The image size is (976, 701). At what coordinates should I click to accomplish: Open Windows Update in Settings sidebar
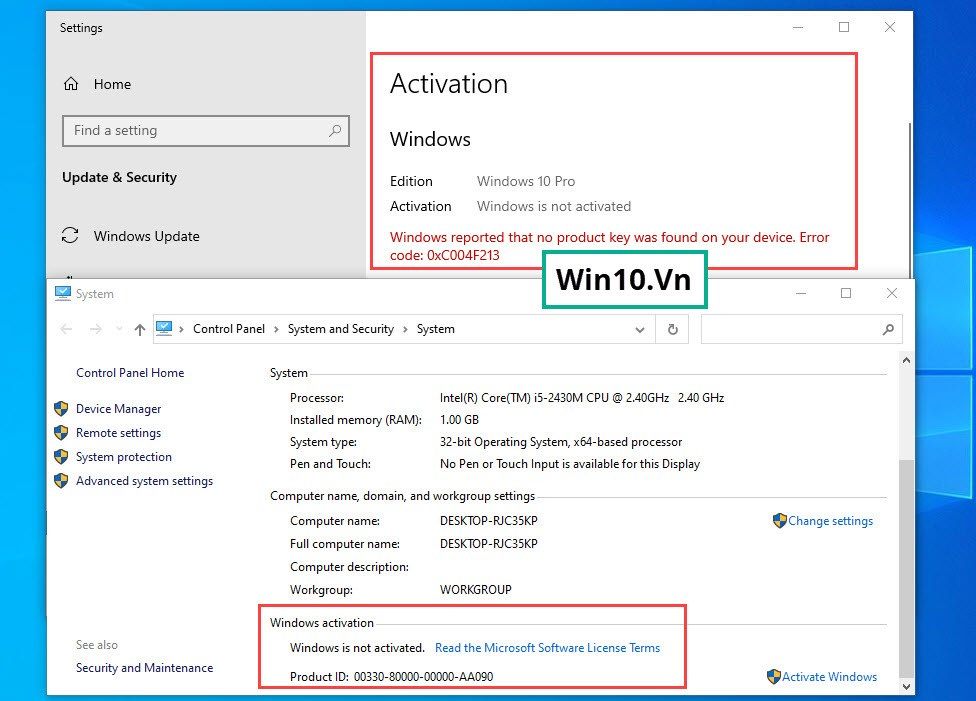(x=146, y=236)
